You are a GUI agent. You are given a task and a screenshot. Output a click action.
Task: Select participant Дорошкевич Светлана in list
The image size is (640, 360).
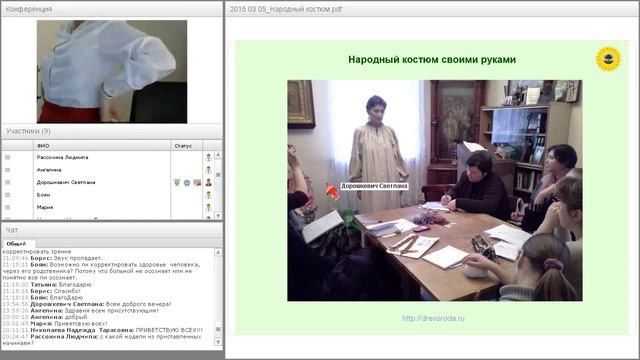[66, 182]
